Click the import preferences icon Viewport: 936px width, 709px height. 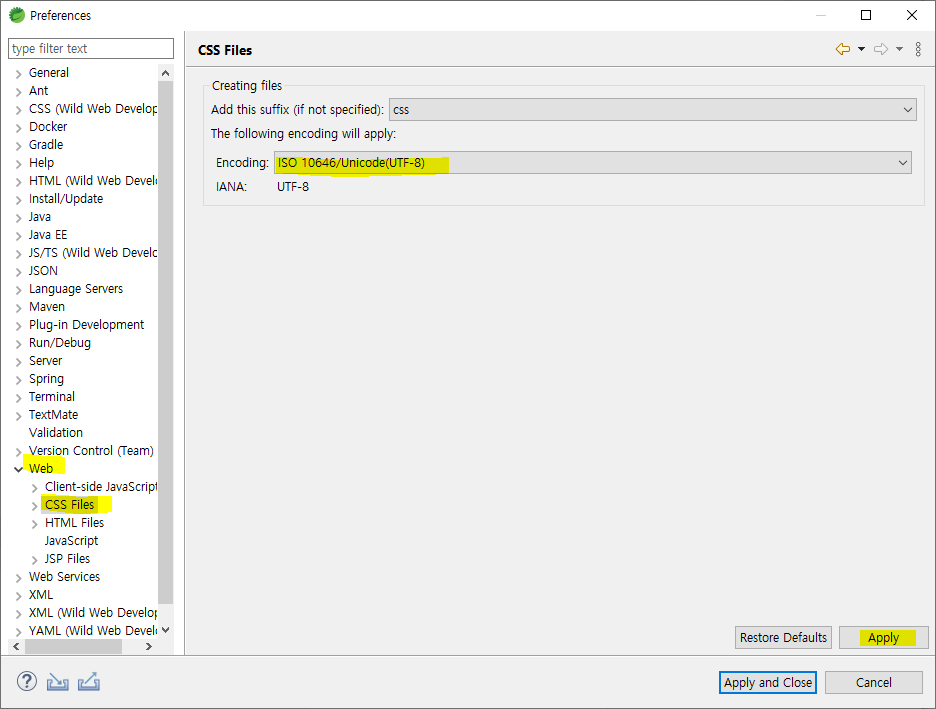[x=58, y=682]
